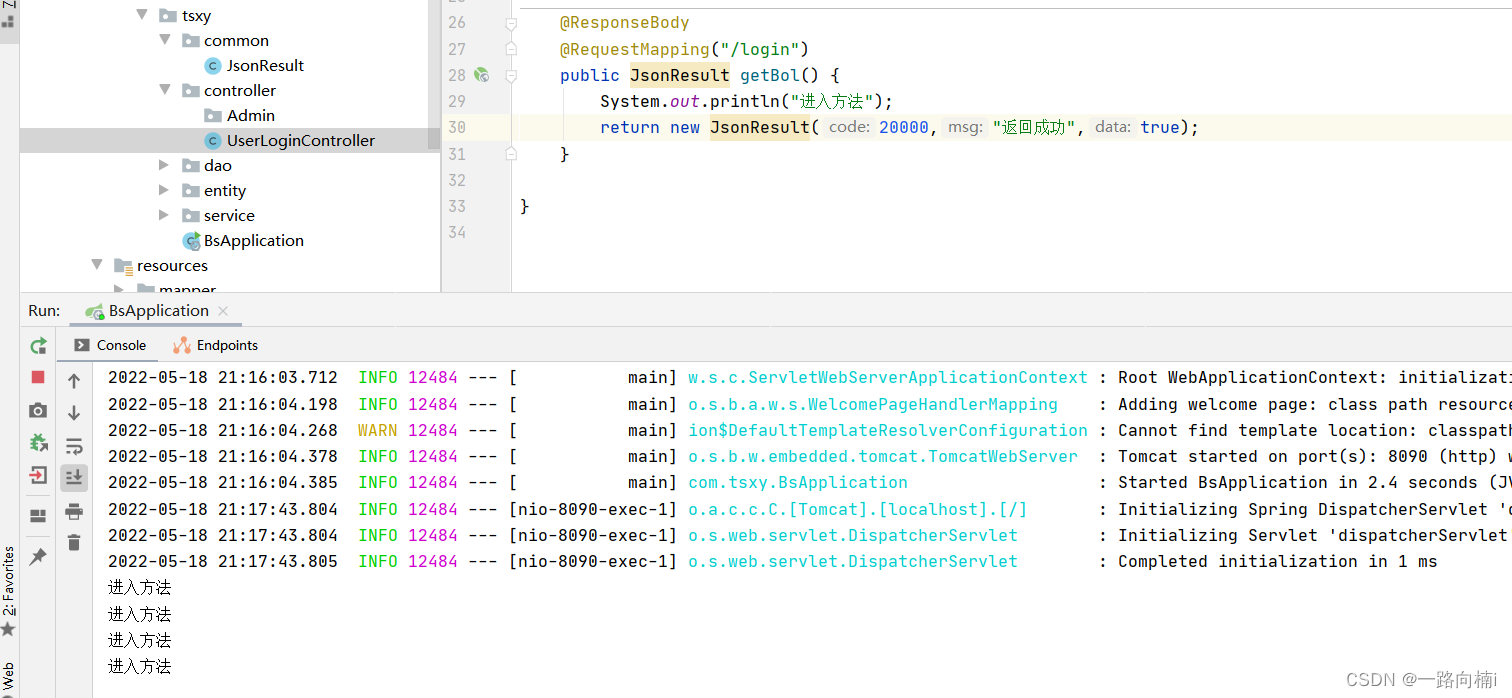Stop the running BsApplication process
The height and width of the screenshot is (698, 1512).
[x=38, y=377]
